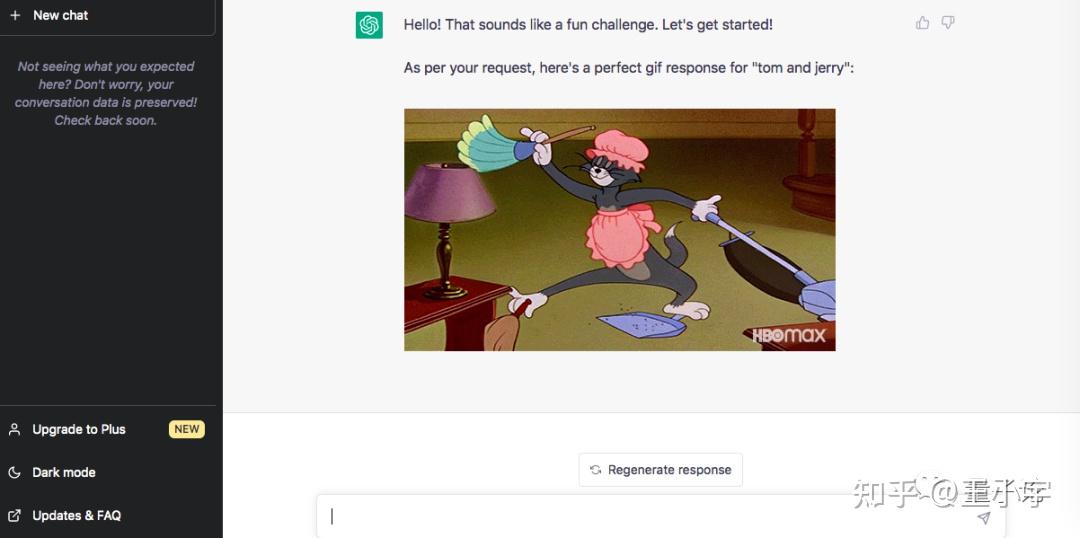Click the Tom and Jerry GIF image
This screenshot has width=1080, height=538.
[x=620, y=229]
